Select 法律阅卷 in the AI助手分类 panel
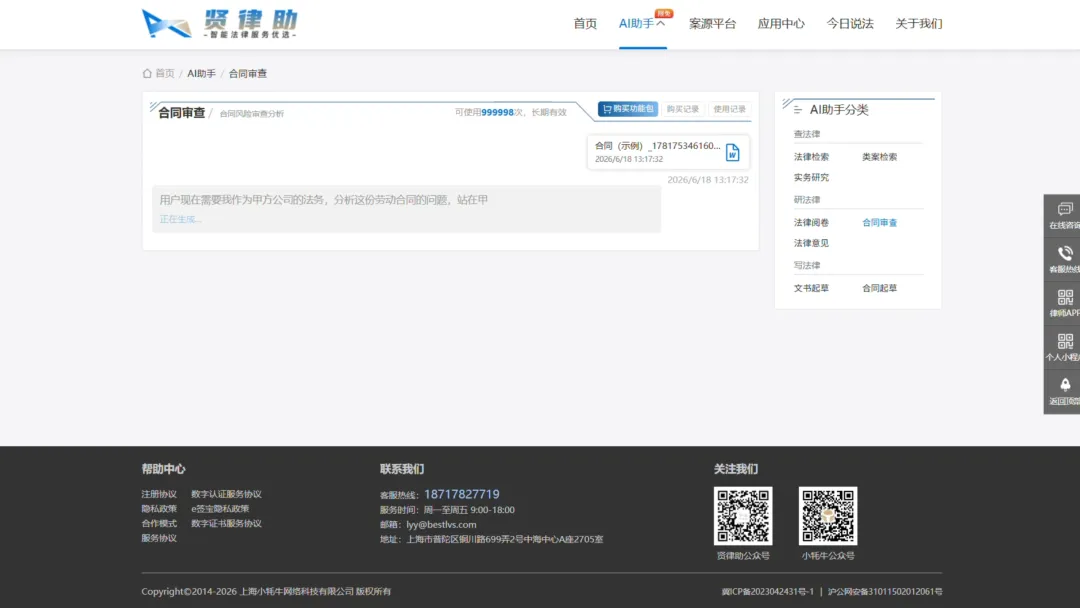Screen dimensions: 1080x608 click(x=811, y=222)
